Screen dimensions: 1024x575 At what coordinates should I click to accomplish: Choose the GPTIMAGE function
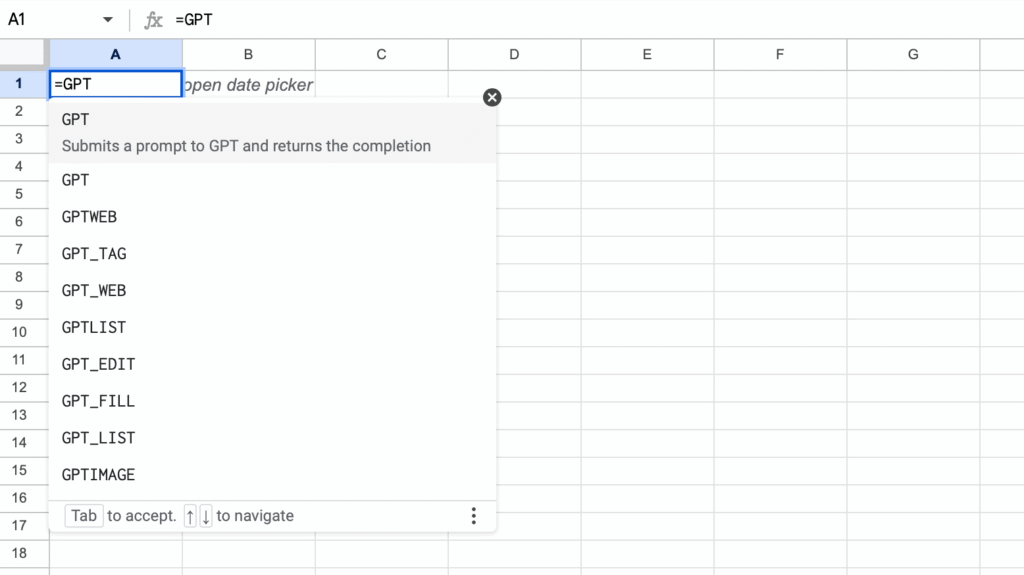coord(272,475)
